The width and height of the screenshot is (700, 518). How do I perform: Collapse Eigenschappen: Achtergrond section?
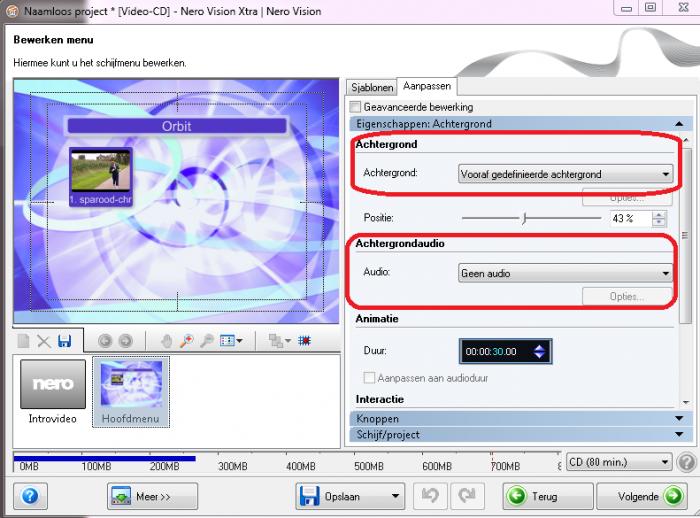[x=521, y=124]
